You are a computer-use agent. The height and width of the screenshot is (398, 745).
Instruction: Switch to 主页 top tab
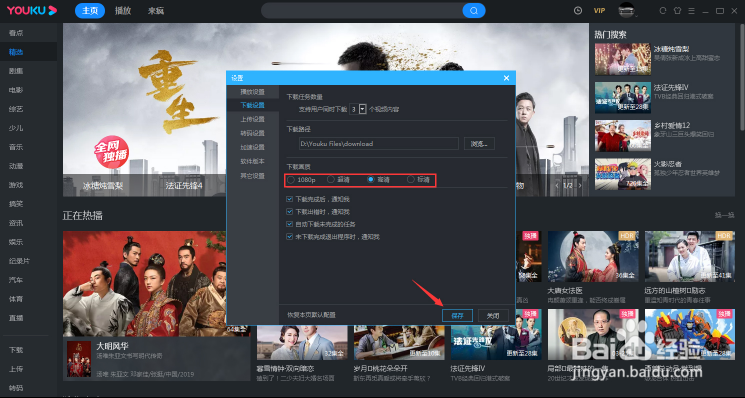coord(90,10)
